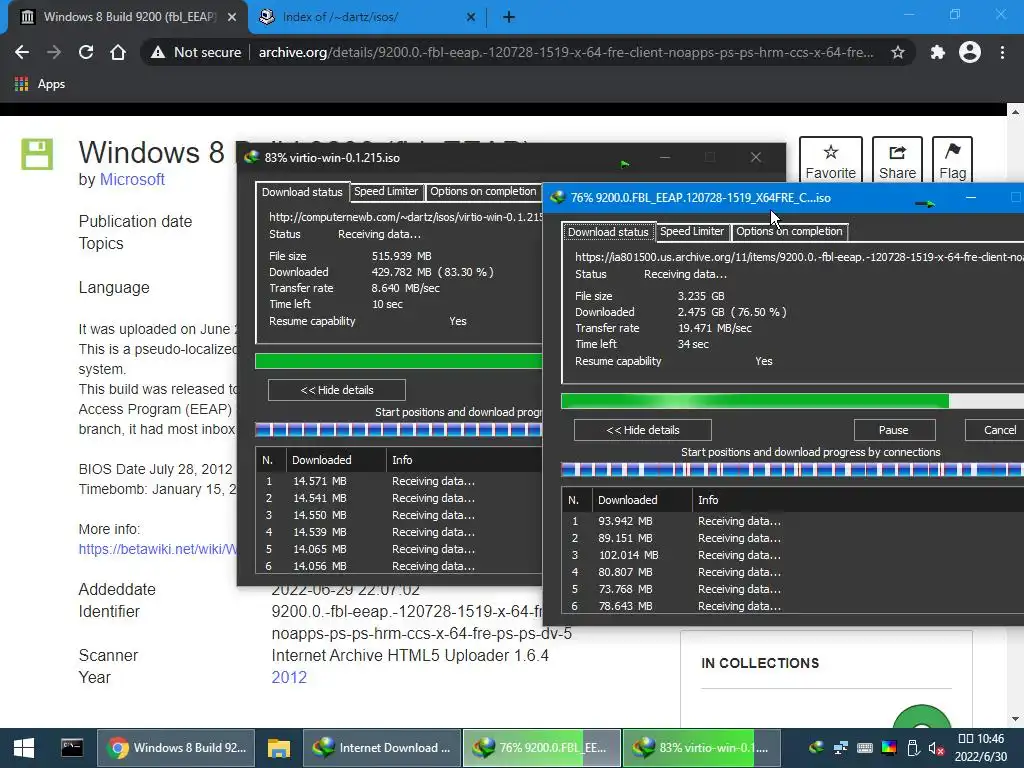Open Speed Limiter tab in virtio-win window
Viewport: 1024px width, 768px height.
click(x=386, y=191)
